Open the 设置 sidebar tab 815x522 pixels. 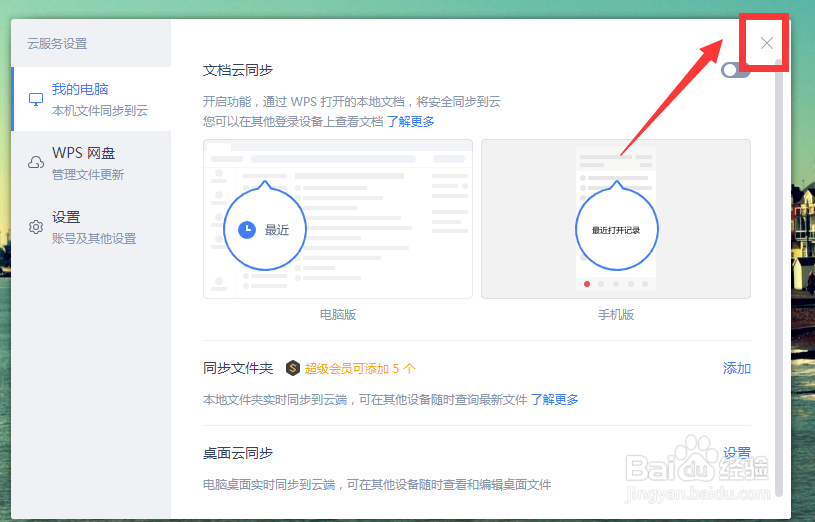91,227
